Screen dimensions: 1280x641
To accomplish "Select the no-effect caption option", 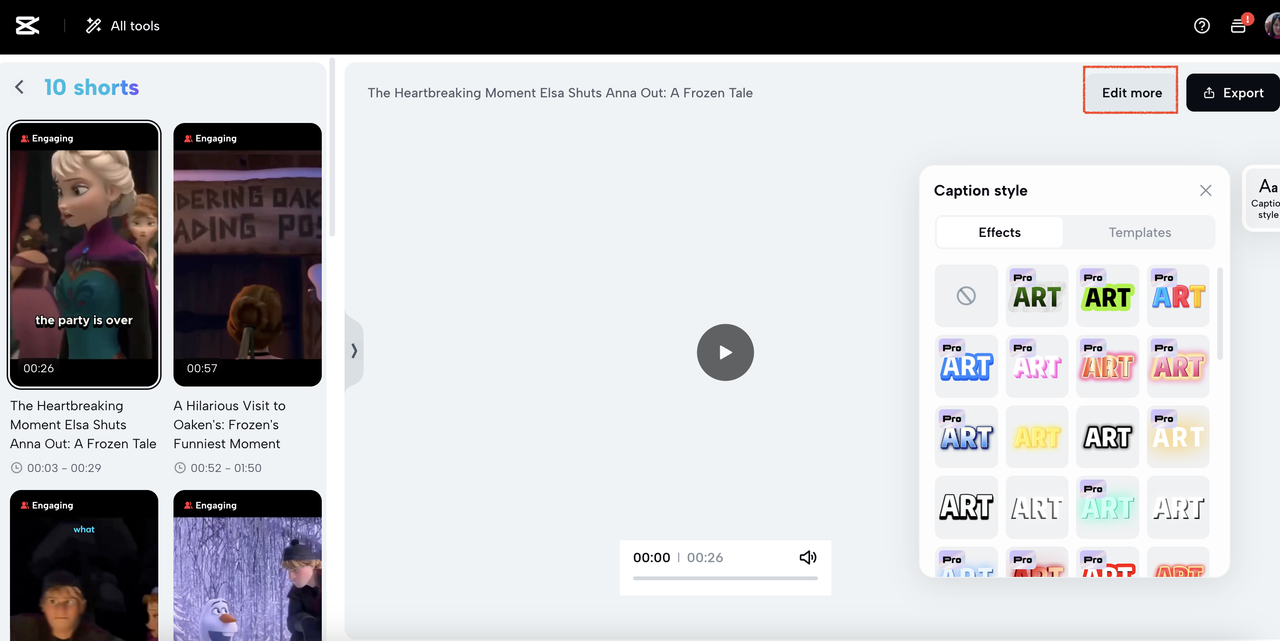I will pyautogui.click(x=966, y=296).
